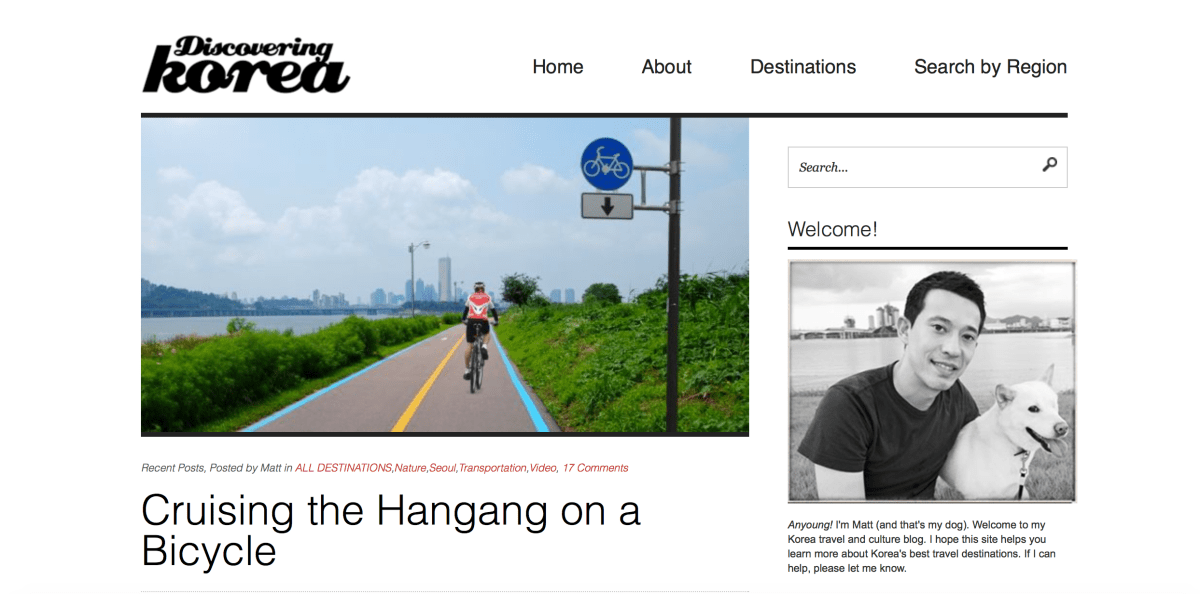Click the Welcome! sidebar heading
Screen dimensions: 1200x594
tap(832, 229)
